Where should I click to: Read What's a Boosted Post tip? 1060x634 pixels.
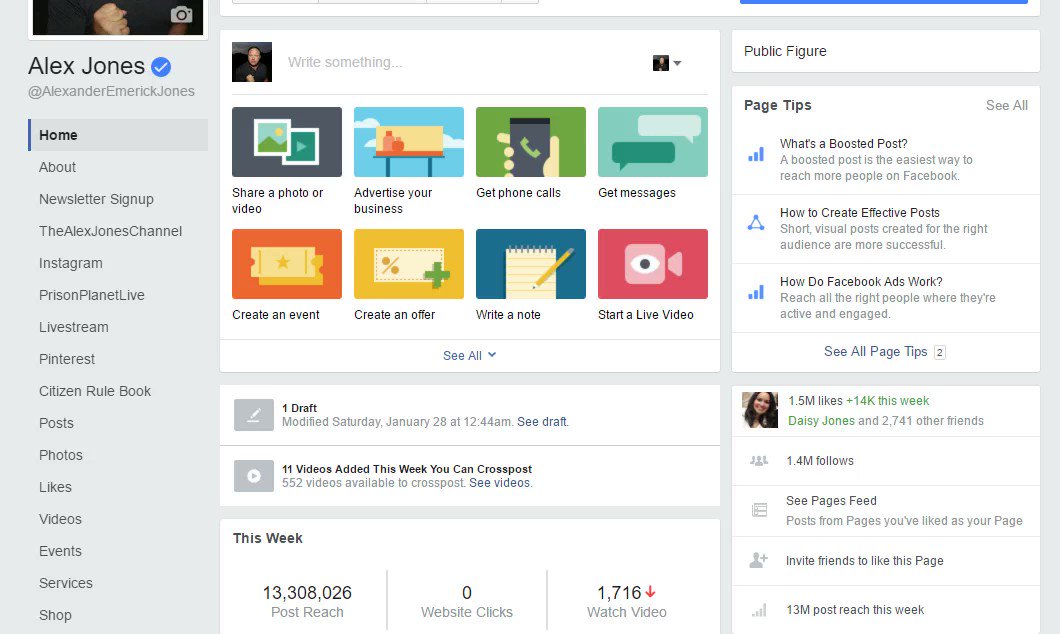coord(844,143)
